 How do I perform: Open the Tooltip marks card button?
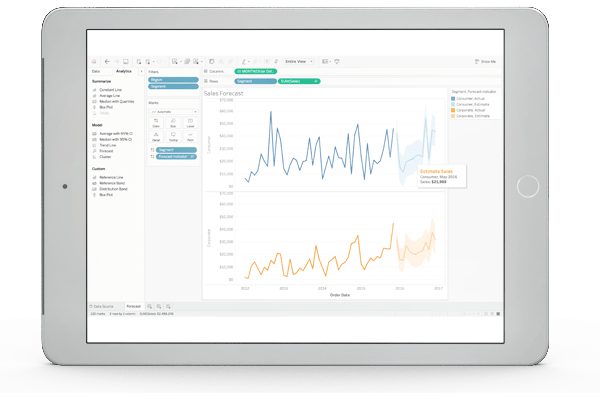(x=173, y=137)
